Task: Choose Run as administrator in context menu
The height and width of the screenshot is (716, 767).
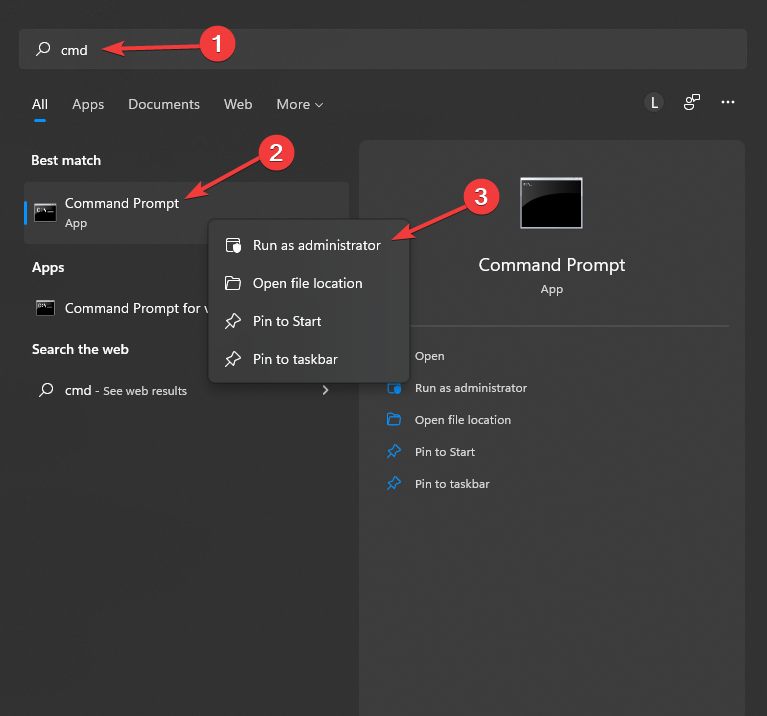Action: click(316, 245)
